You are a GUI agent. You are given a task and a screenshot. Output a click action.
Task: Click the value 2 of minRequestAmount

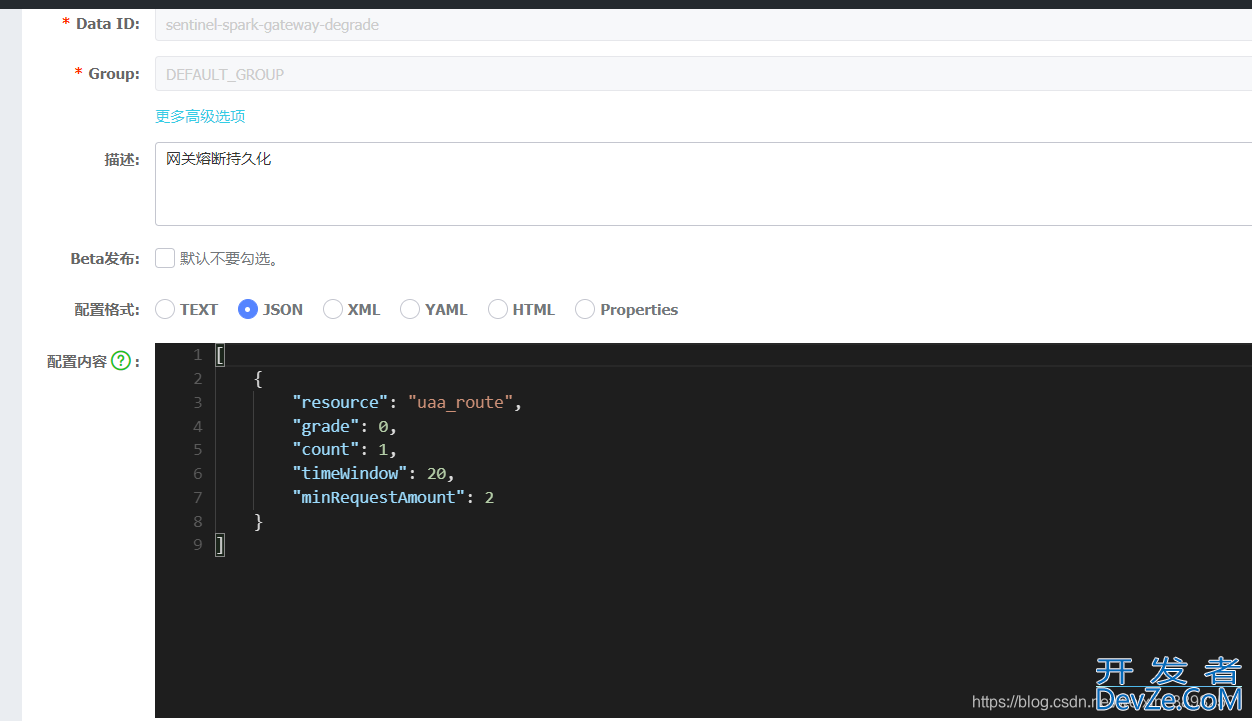coord(489,497)
